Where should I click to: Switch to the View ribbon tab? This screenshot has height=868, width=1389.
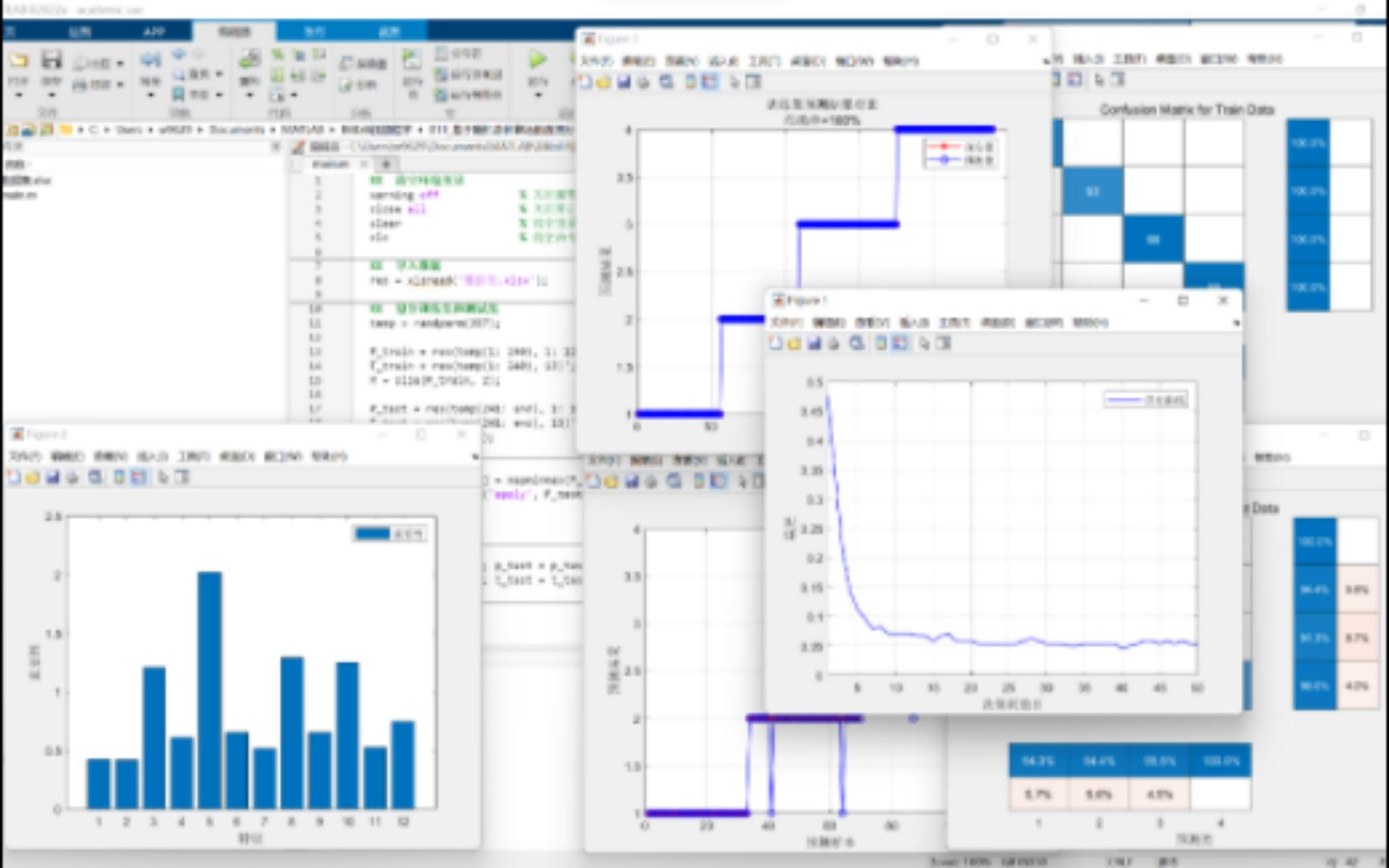pos(389,31)
